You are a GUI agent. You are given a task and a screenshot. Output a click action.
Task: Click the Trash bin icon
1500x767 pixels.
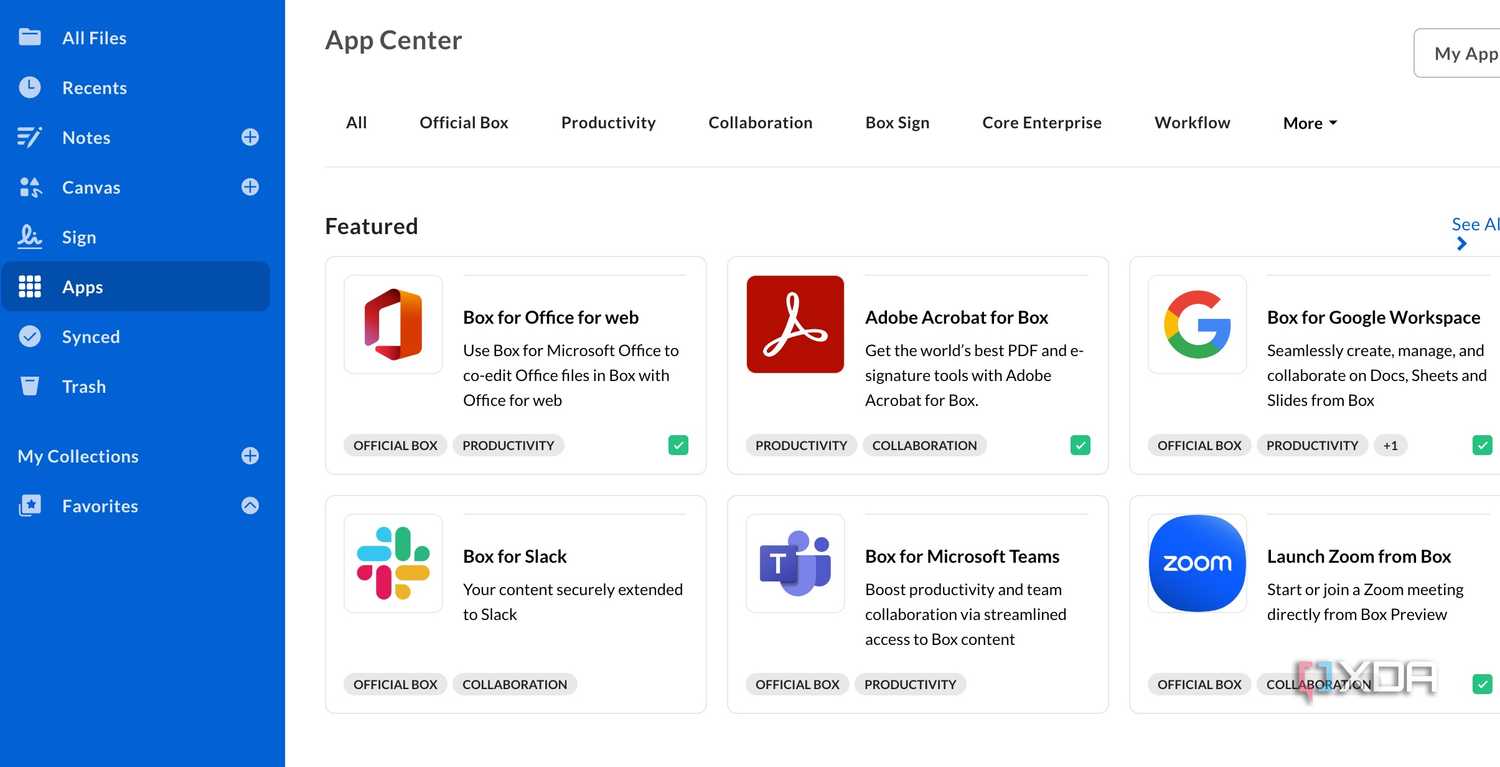(x=30, y=386)
